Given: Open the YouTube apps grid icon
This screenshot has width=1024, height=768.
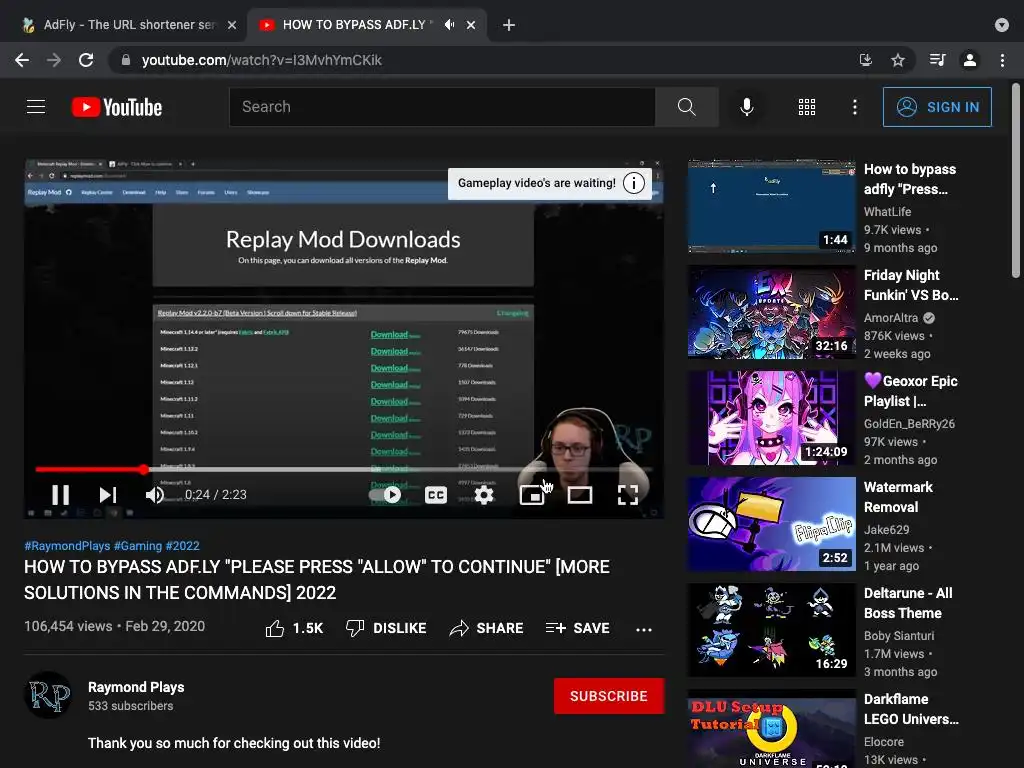Looking at the screenshot, I should 807,106.
